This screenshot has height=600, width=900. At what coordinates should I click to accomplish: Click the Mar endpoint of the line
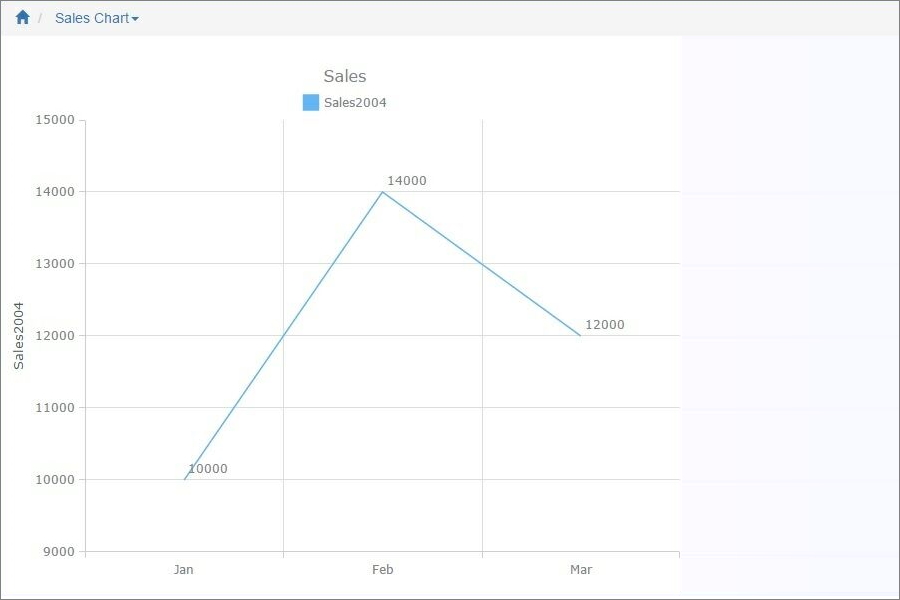(579, 335)
